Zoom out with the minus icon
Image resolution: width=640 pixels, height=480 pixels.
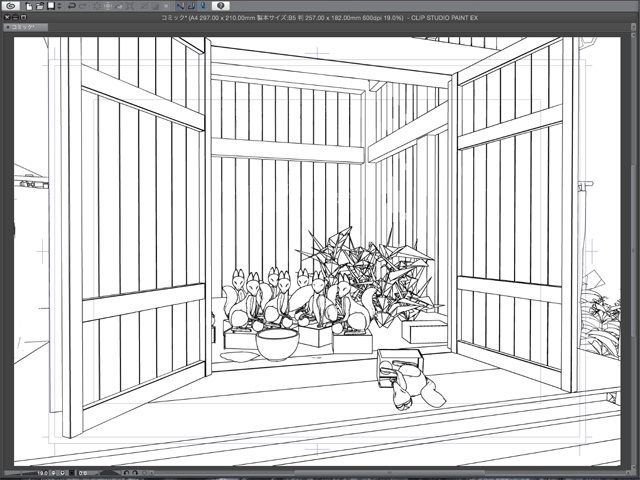tap(53, 473)
